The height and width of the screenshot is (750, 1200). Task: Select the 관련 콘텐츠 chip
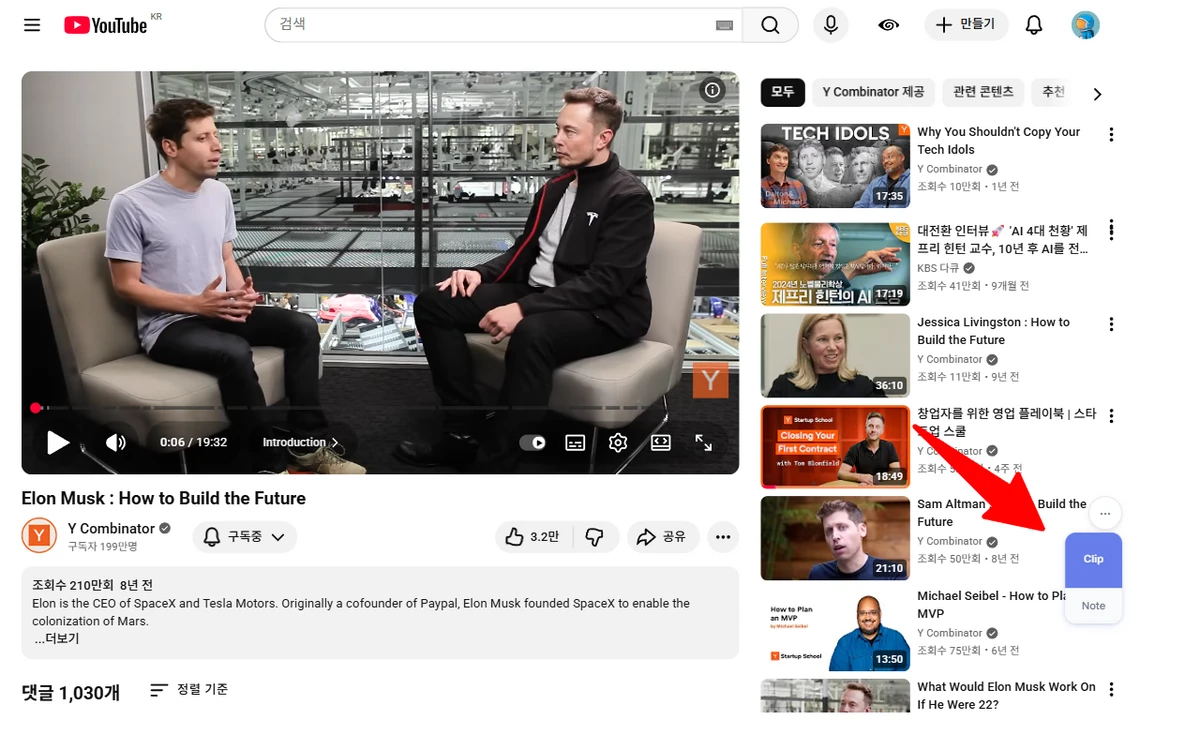pos(983,92)
